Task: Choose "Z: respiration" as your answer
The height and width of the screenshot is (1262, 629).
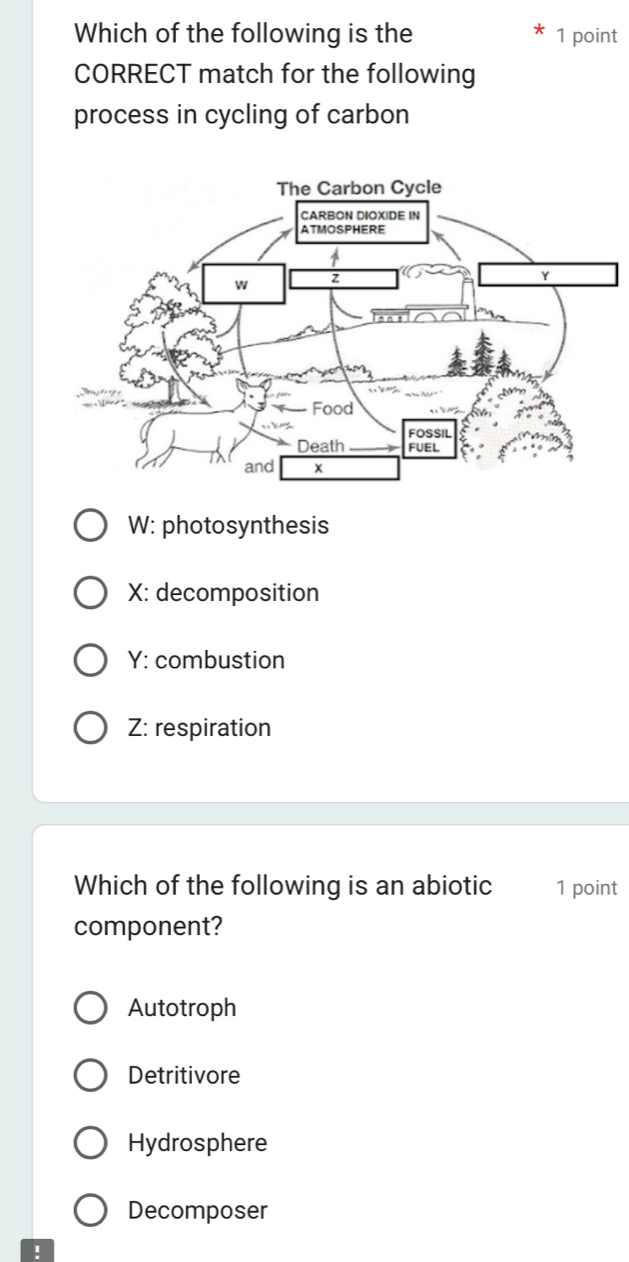Action: click(91, 727)
